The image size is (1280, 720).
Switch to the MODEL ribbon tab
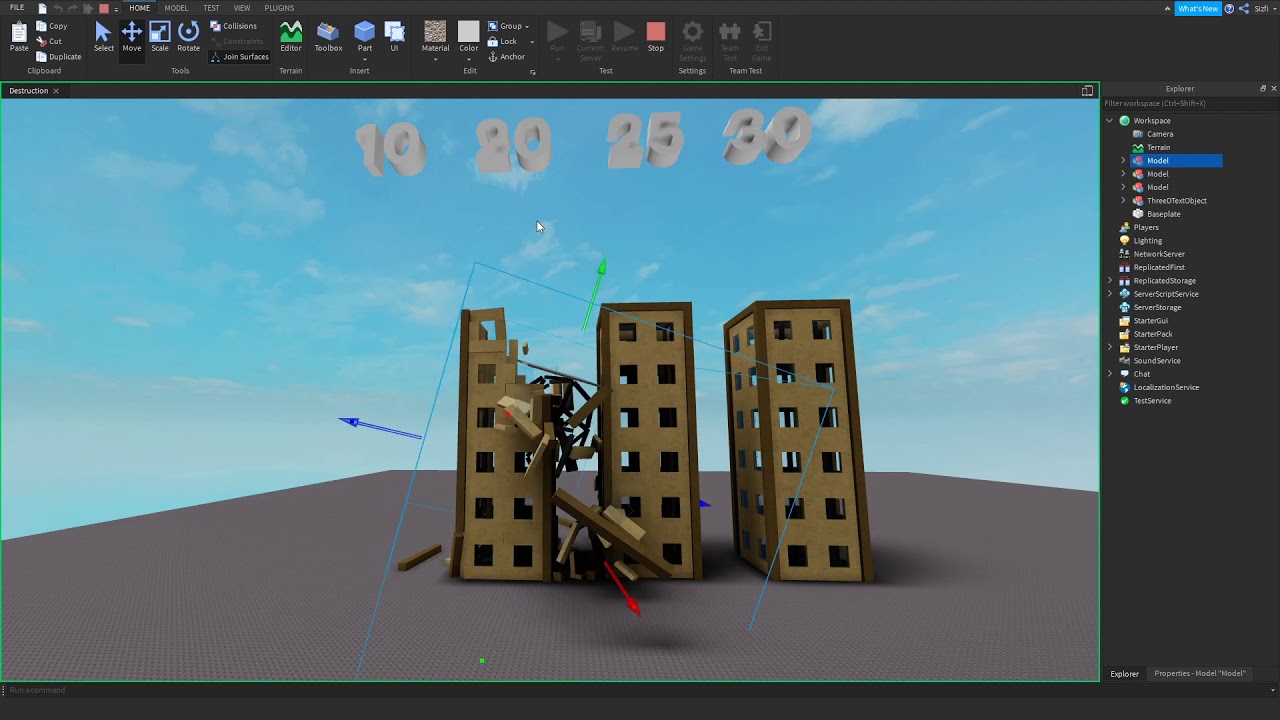pyautogui.click(x=176, y=8)
